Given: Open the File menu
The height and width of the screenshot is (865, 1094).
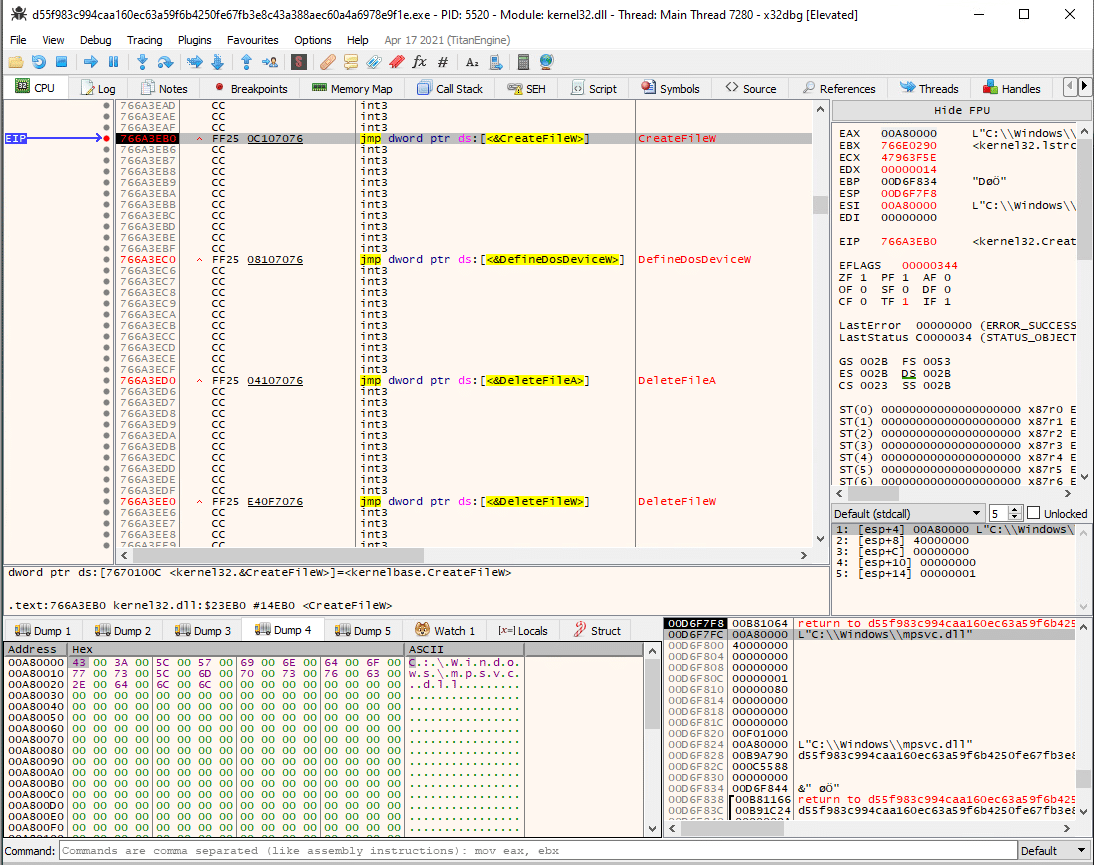Looking at the screenshot, I should [18, 40].
